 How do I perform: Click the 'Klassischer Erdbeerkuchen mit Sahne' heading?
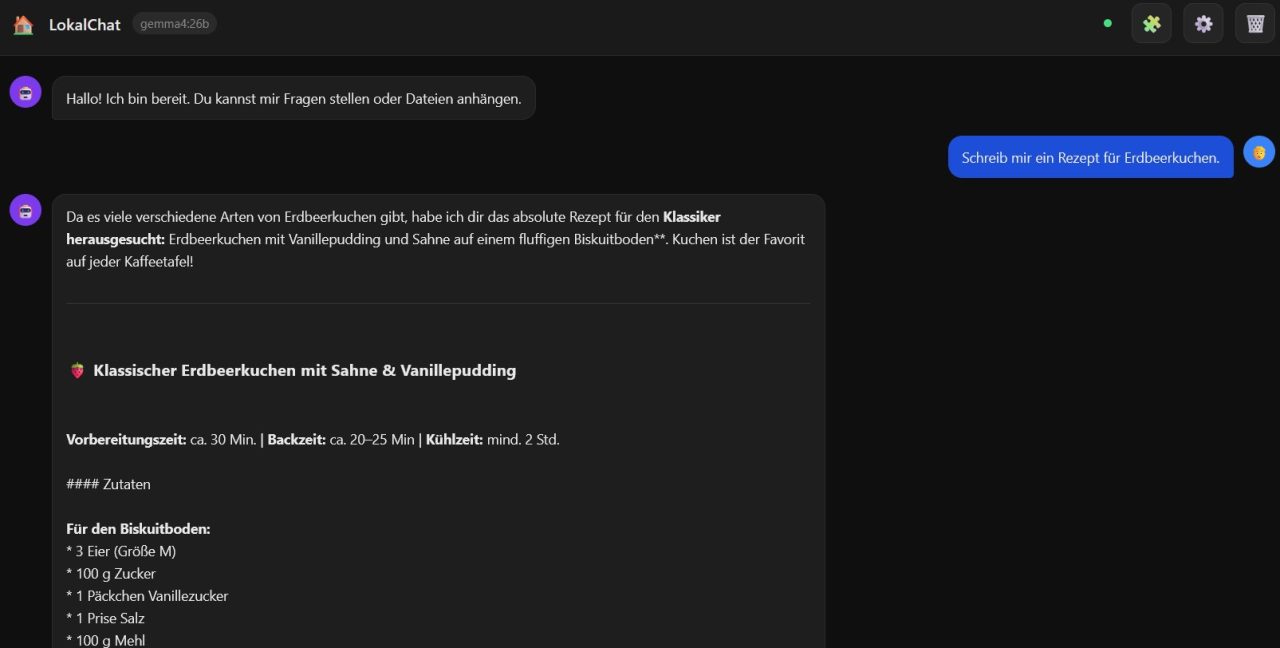tap(304, 371)
